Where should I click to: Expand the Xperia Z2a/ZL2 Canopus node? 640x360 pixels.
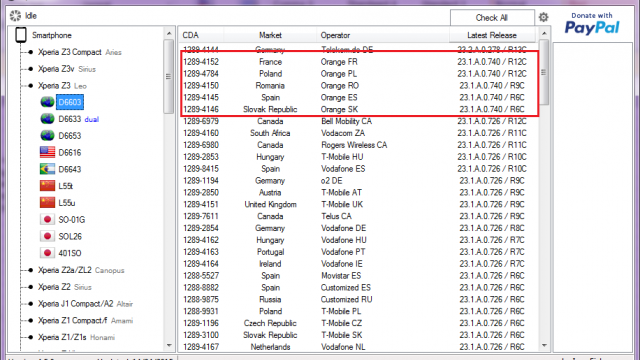tap(30, 270)
